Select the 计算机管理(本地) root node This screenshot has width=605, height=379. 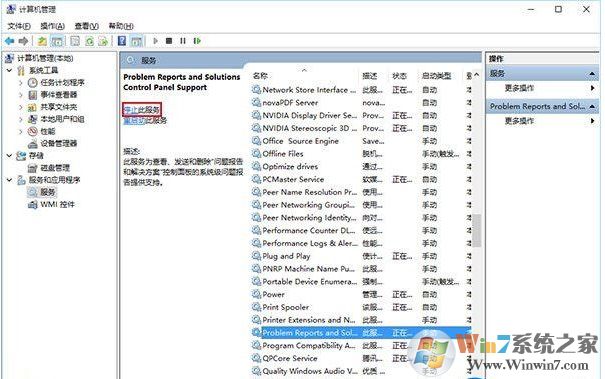click(x=39, y=58)
